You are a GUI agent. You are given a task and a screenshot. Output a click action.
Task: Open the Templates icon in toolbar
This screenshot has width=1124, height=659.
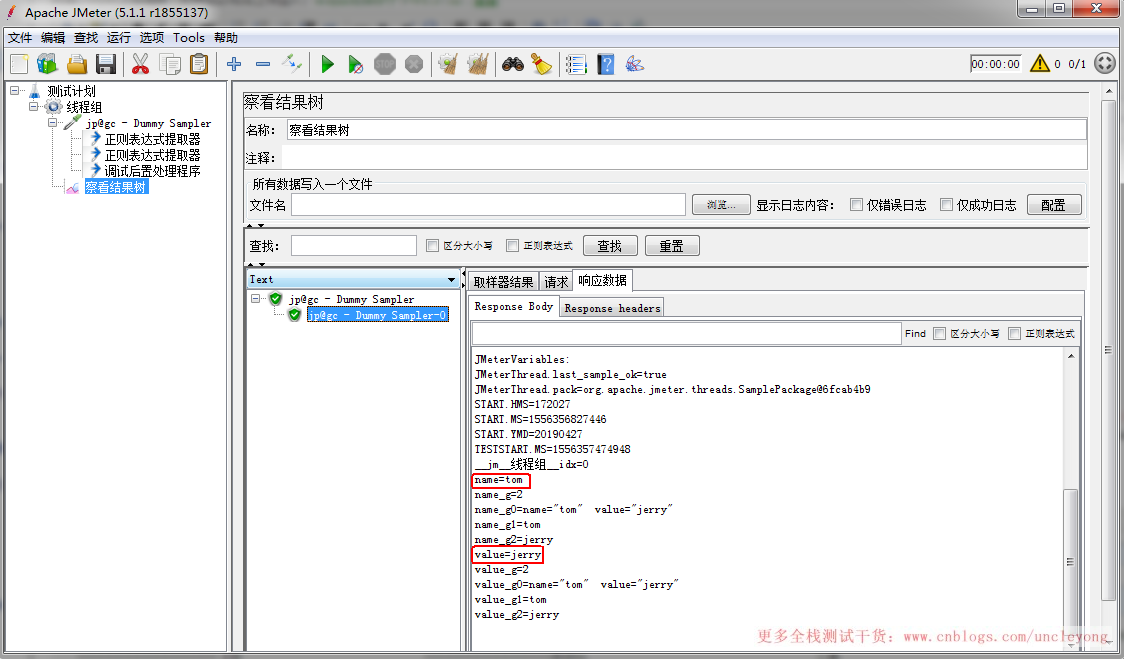click(x=47, y=65)
